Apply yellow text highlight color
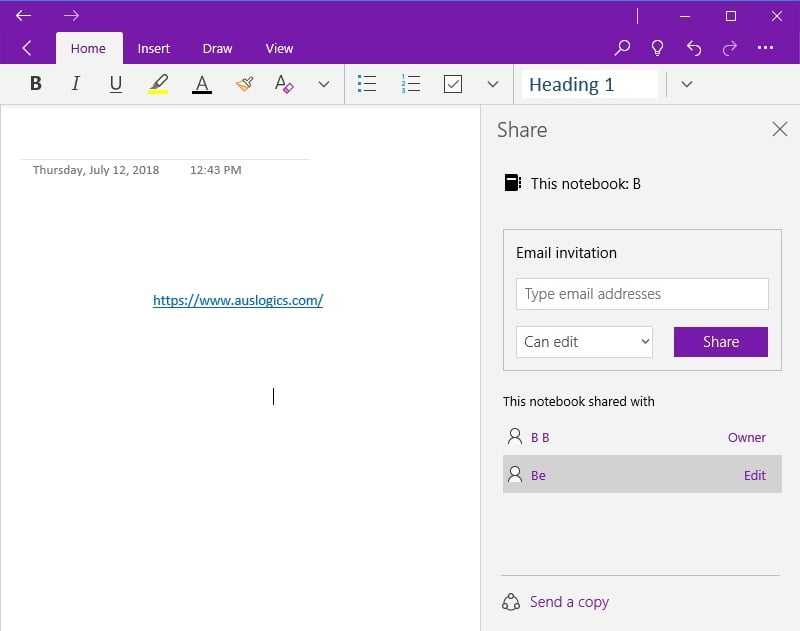The width and height of the screenshot is (800, 631). [158, 84]
